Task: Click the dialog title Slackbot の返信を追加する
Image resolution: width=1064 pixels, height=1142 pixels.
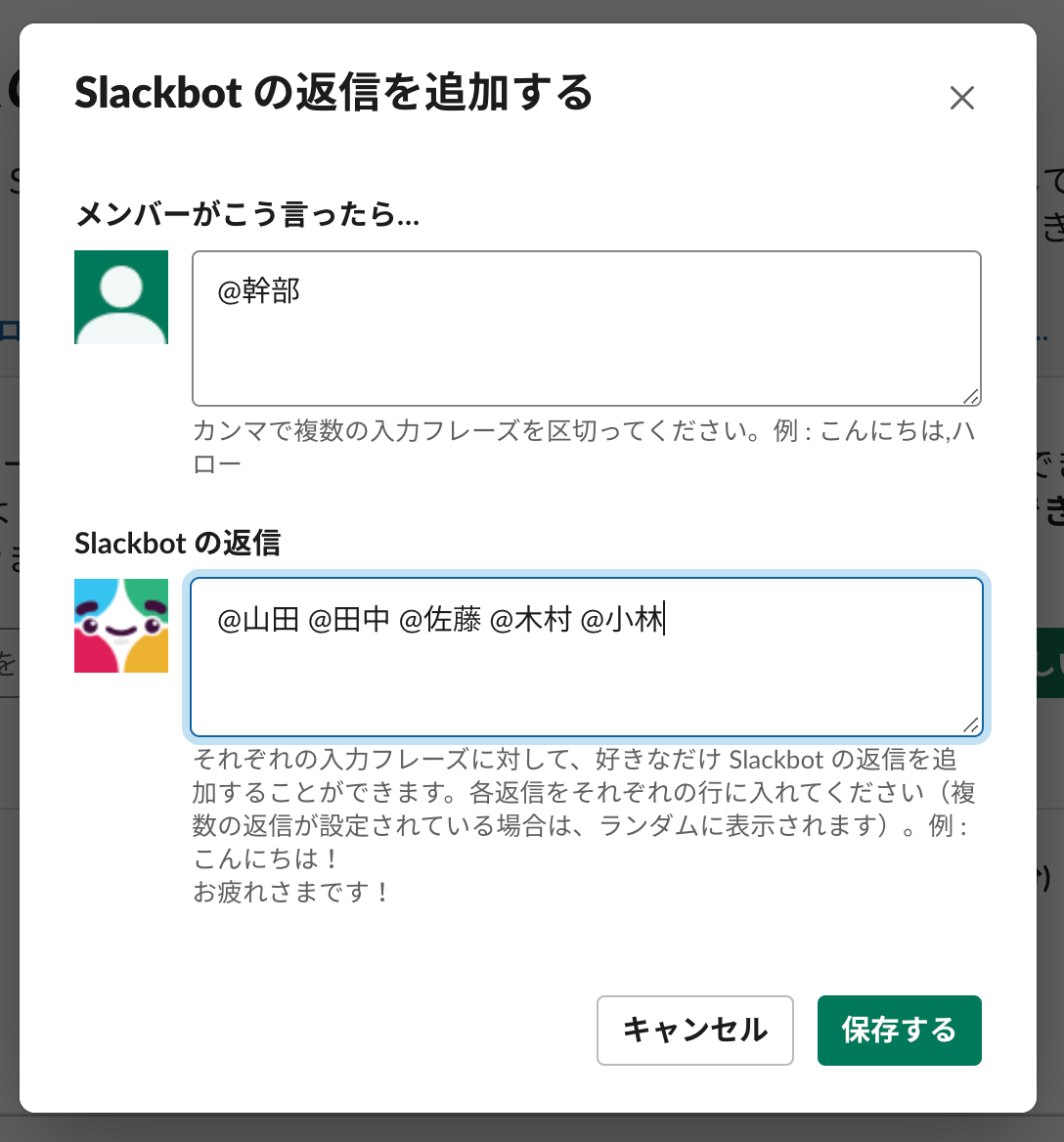Action: tap(333, 93)
